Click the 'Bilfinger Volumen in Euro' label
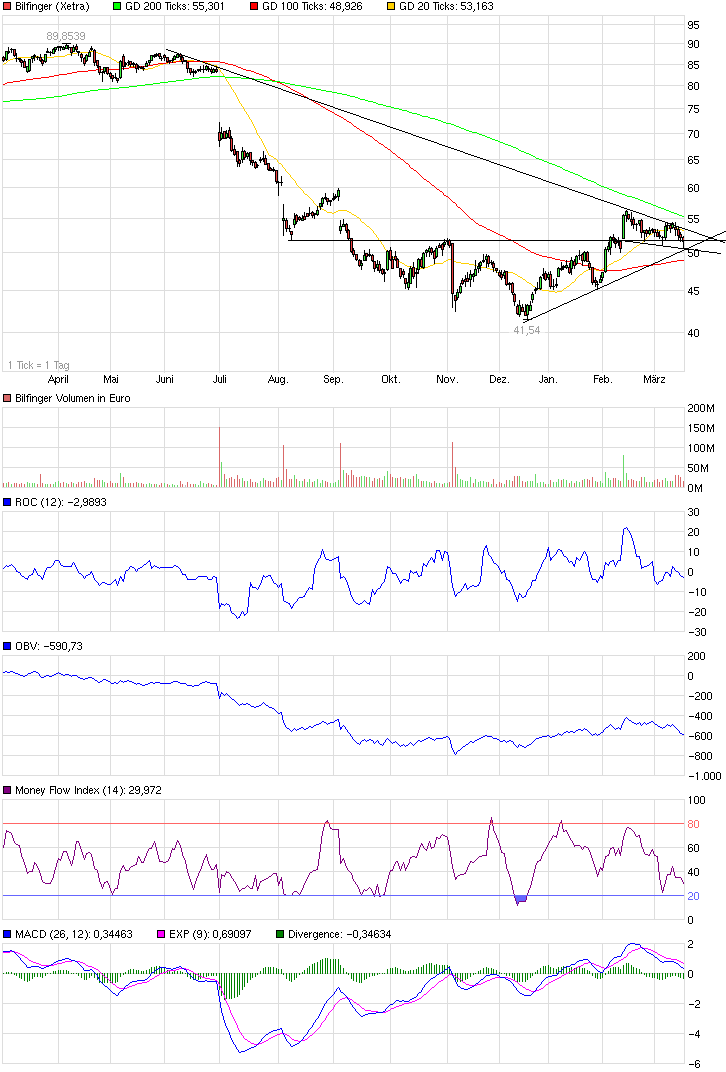This screenshot has width=726, height=1072. (72, 398)
